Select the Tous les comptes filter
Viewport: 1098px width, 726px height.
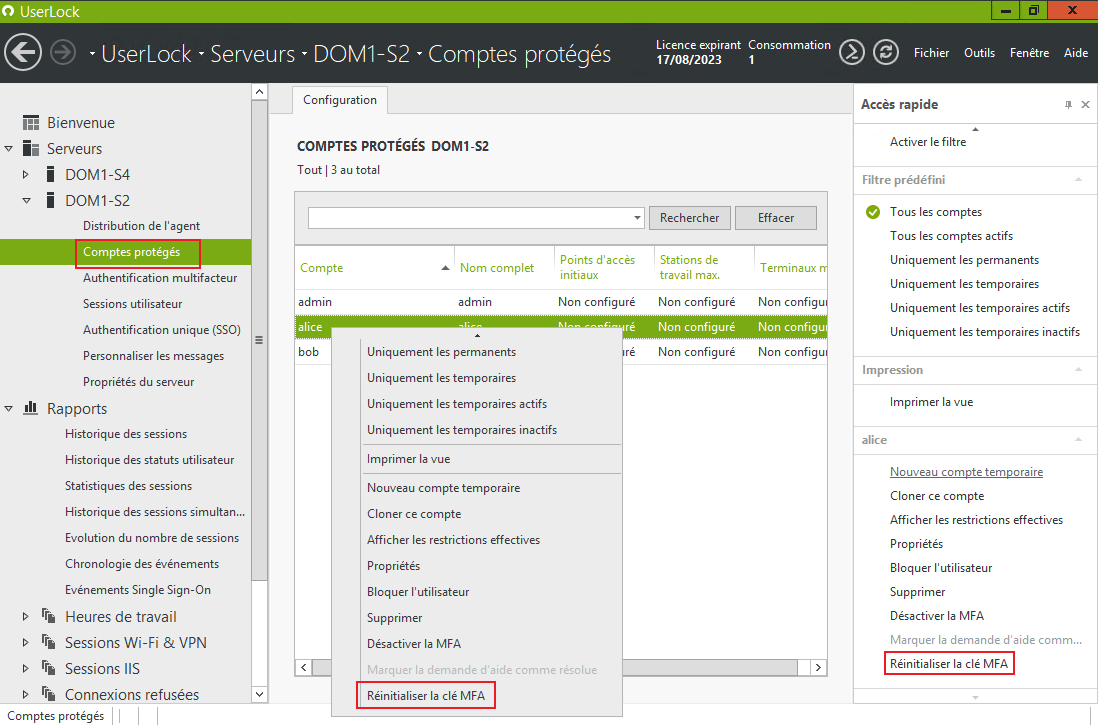click(936, 212)
